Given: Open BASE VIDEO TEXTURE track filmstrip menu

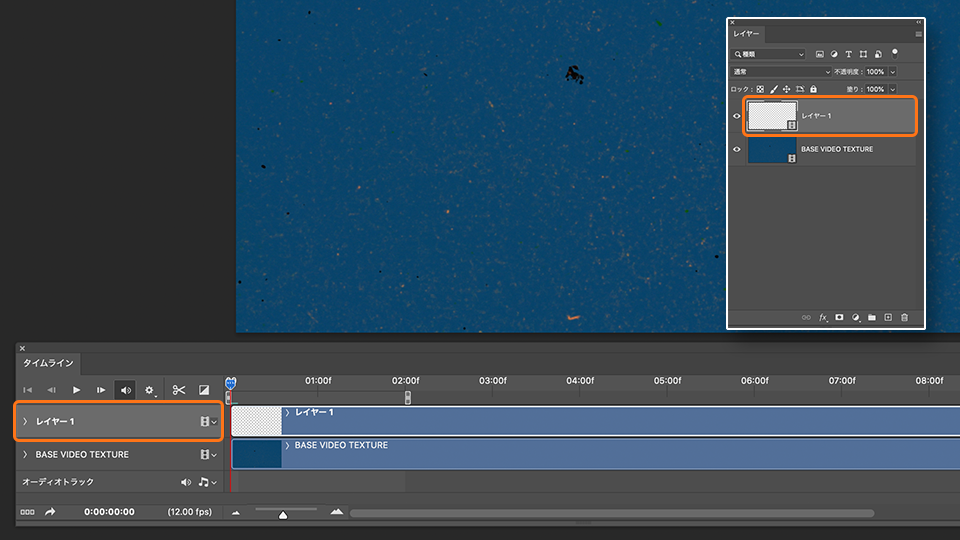Looking at the screenshot, I should (x=208, y=454).
